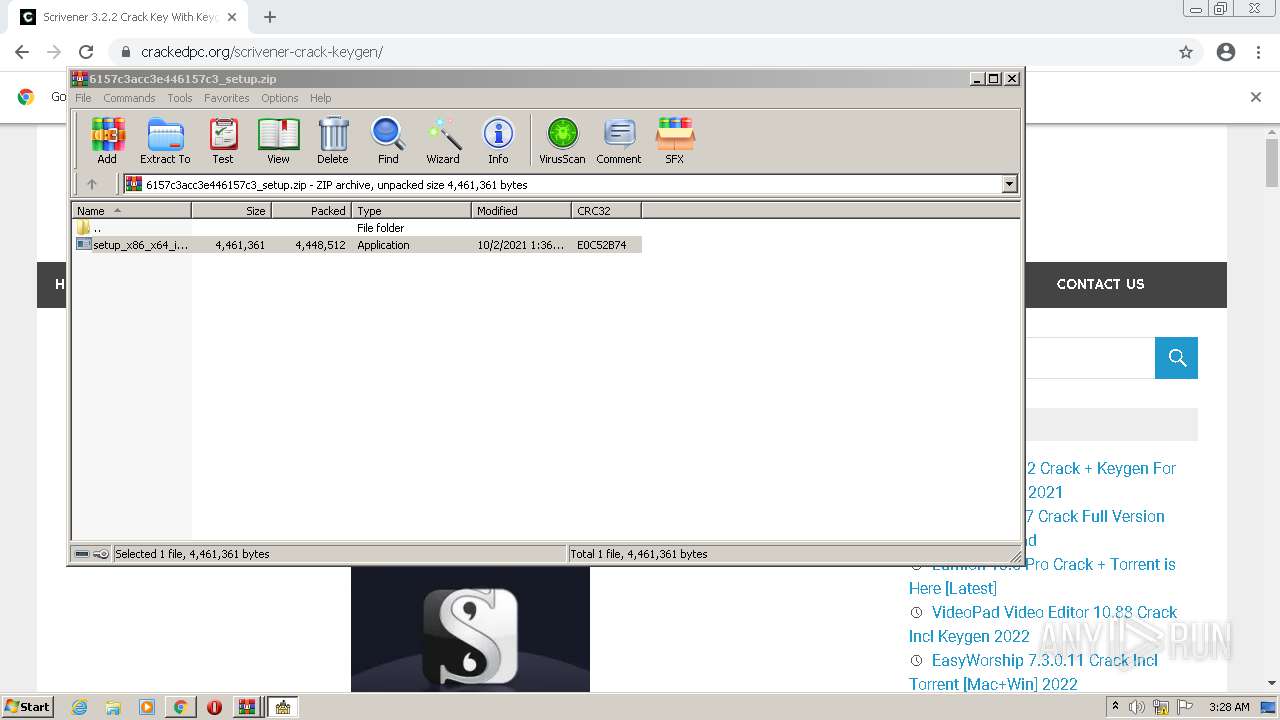Click the View file icon
The image size is (1280, 720).
tap(278, 141)
